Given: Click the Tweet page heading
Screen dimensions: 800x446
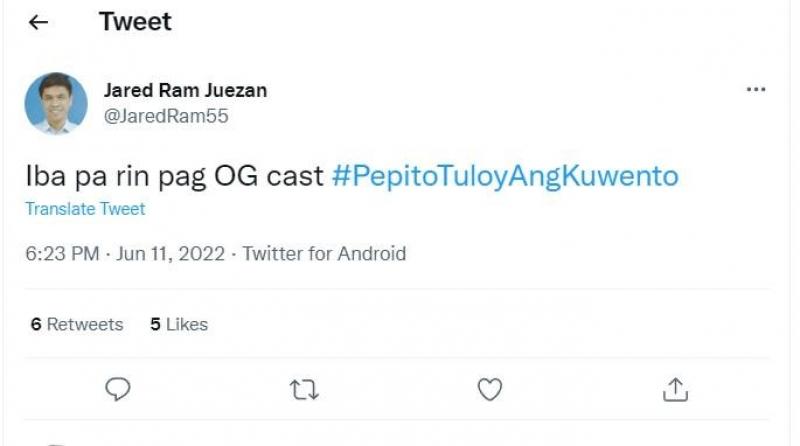Looking at the screenshot, I should (x=135, y=22).
